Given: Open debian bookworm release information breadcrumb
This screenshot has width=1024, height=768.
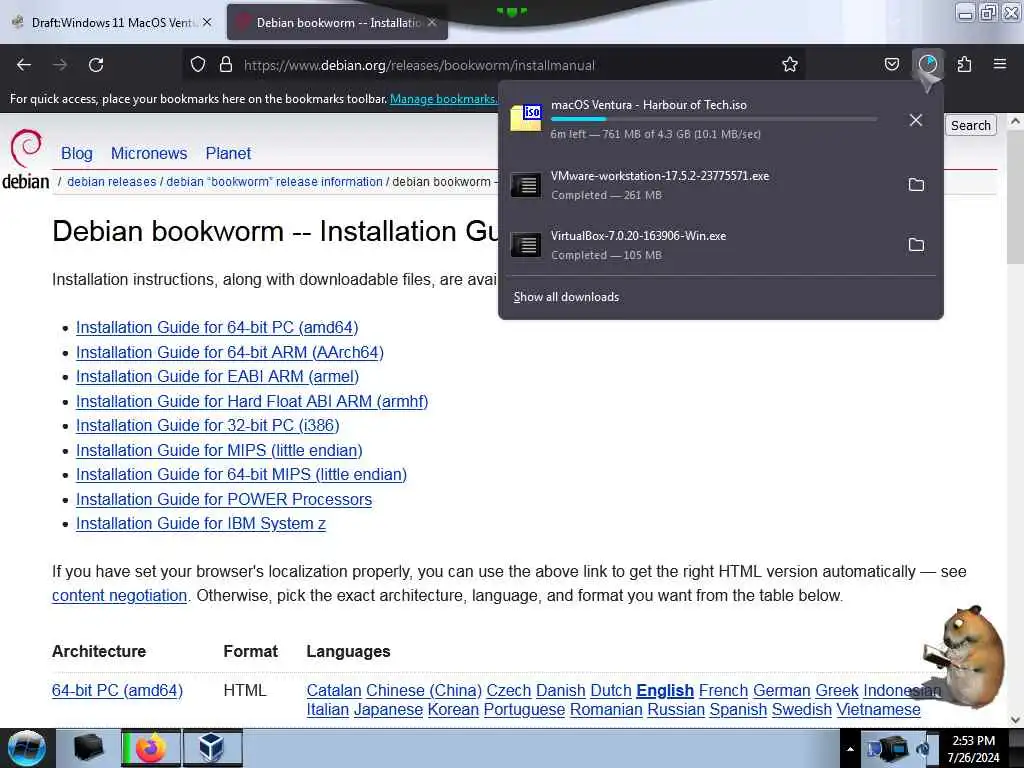Looking at the screenshot, I should (274, 182).
